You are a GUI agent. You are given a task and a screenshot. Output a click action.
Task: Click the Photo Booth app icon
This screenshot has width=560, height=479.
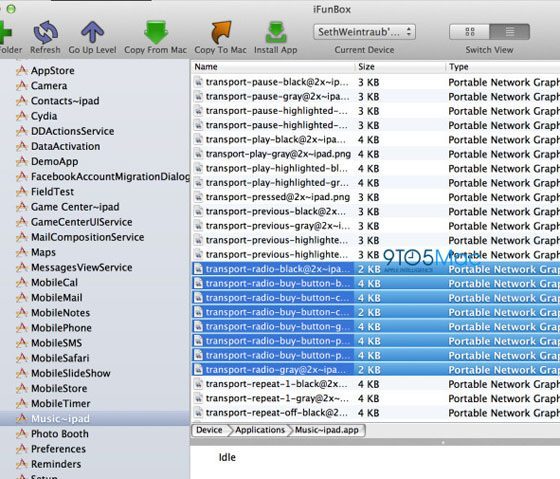22,434
